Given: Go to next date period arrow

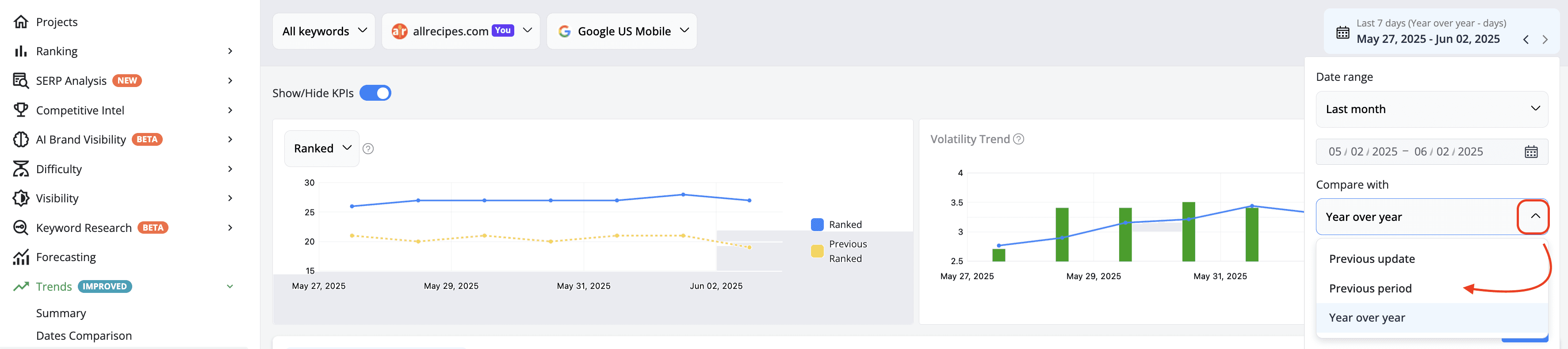Looking at the screenshot, I should coord(1545,39).
